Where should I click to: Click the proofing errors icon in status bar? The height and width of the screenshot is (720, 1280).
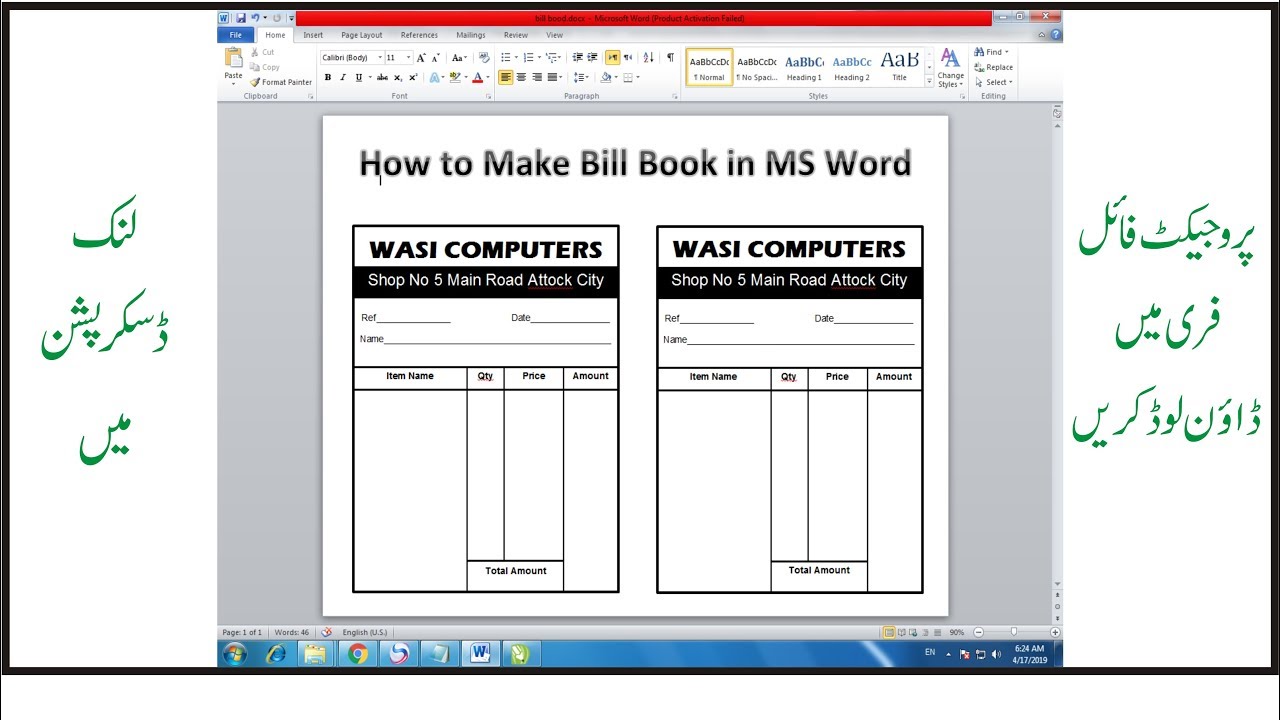(x=326, y=632)
